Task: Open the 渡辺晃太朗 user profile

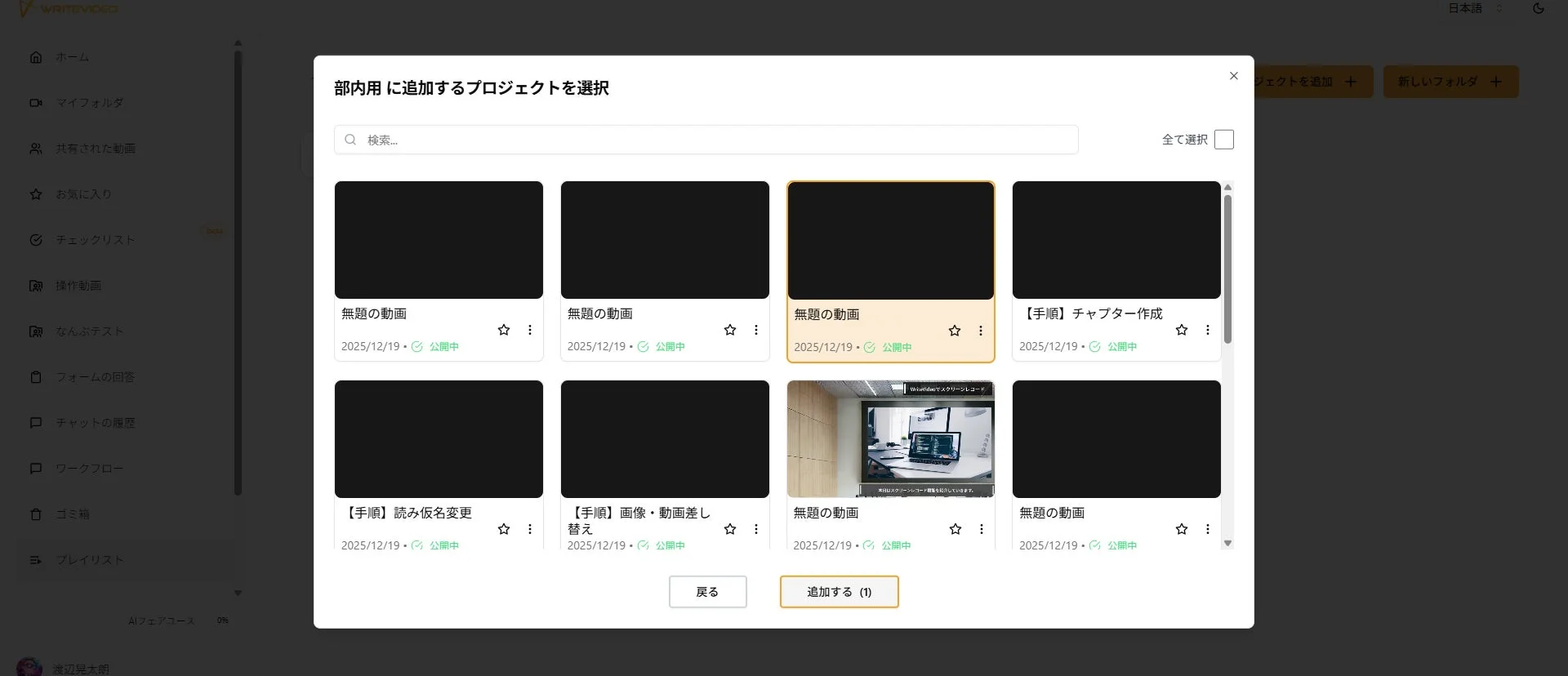Action: (64, 668)
